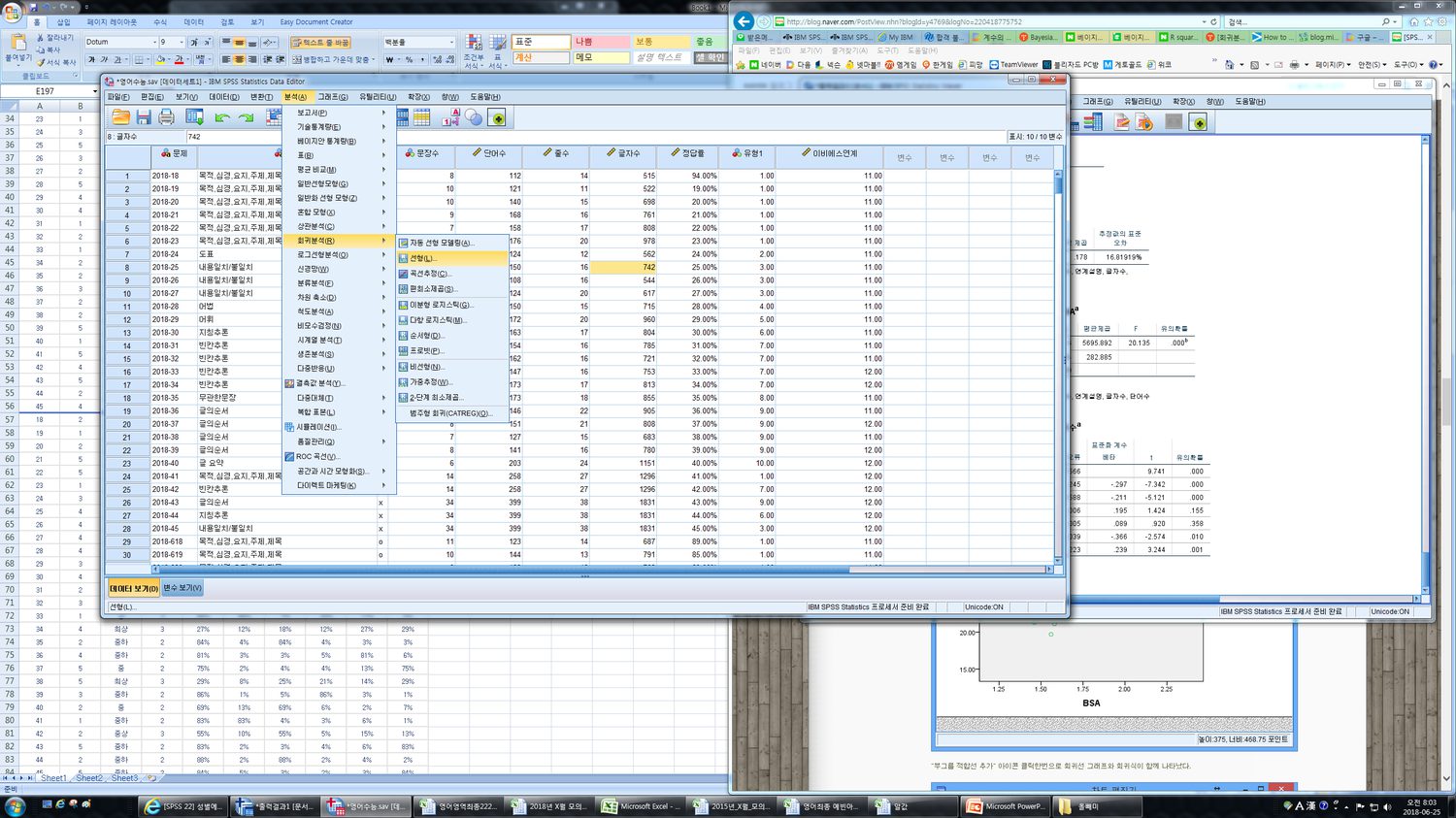Click the undo arrow in SPSS Data Editor toolbar

pos(222,117)
